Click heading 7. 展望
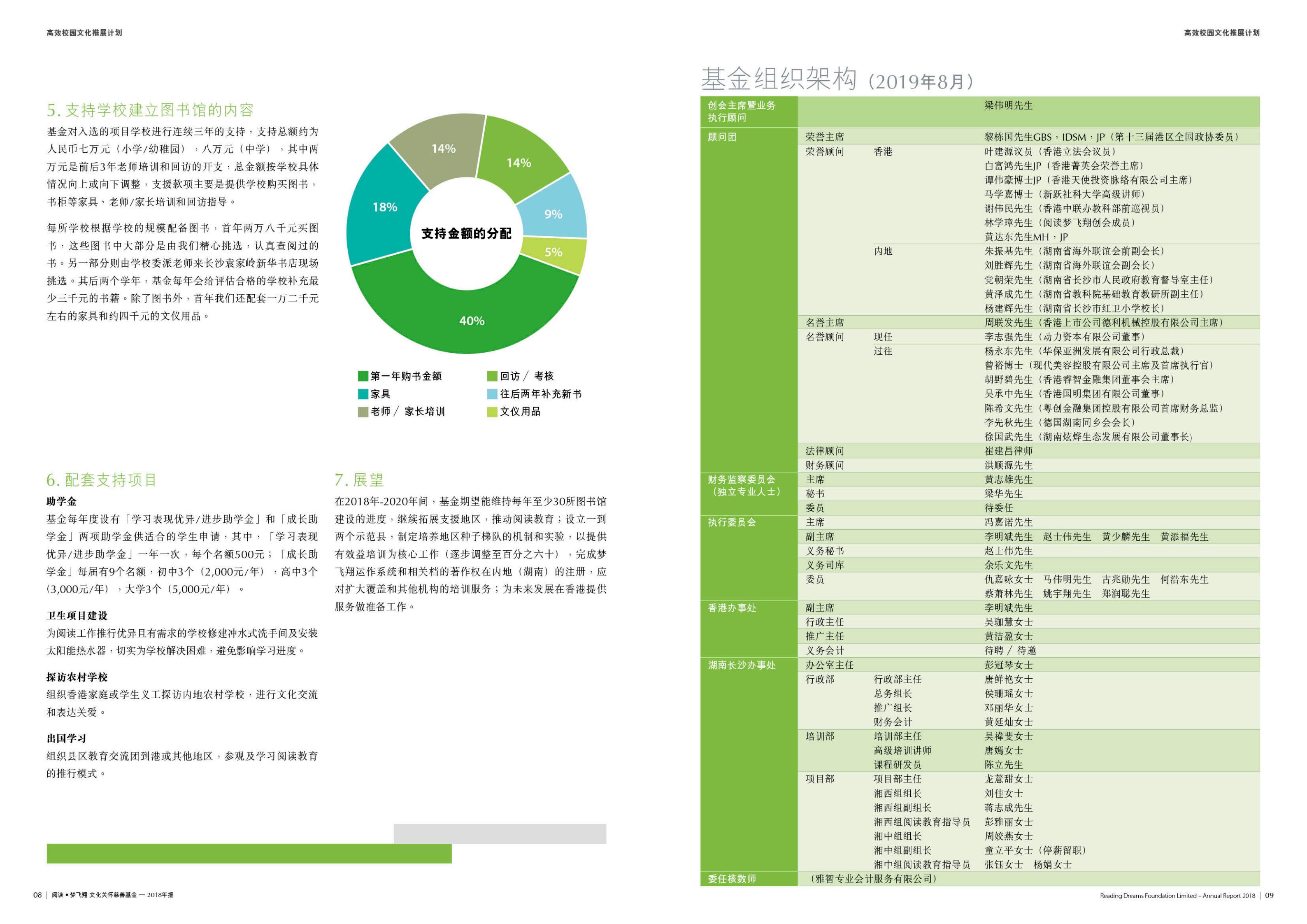This screenshot has height=924, width=1307. pos(359,480)
